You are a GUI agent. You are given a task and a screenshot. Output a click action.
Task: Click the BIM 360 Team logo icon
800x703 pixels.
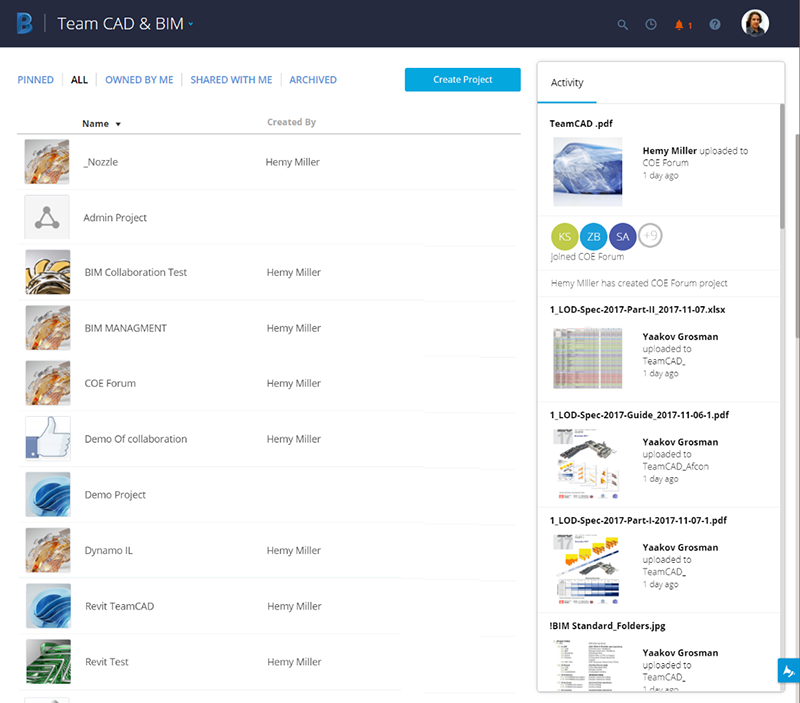click(x=24, y=23)
